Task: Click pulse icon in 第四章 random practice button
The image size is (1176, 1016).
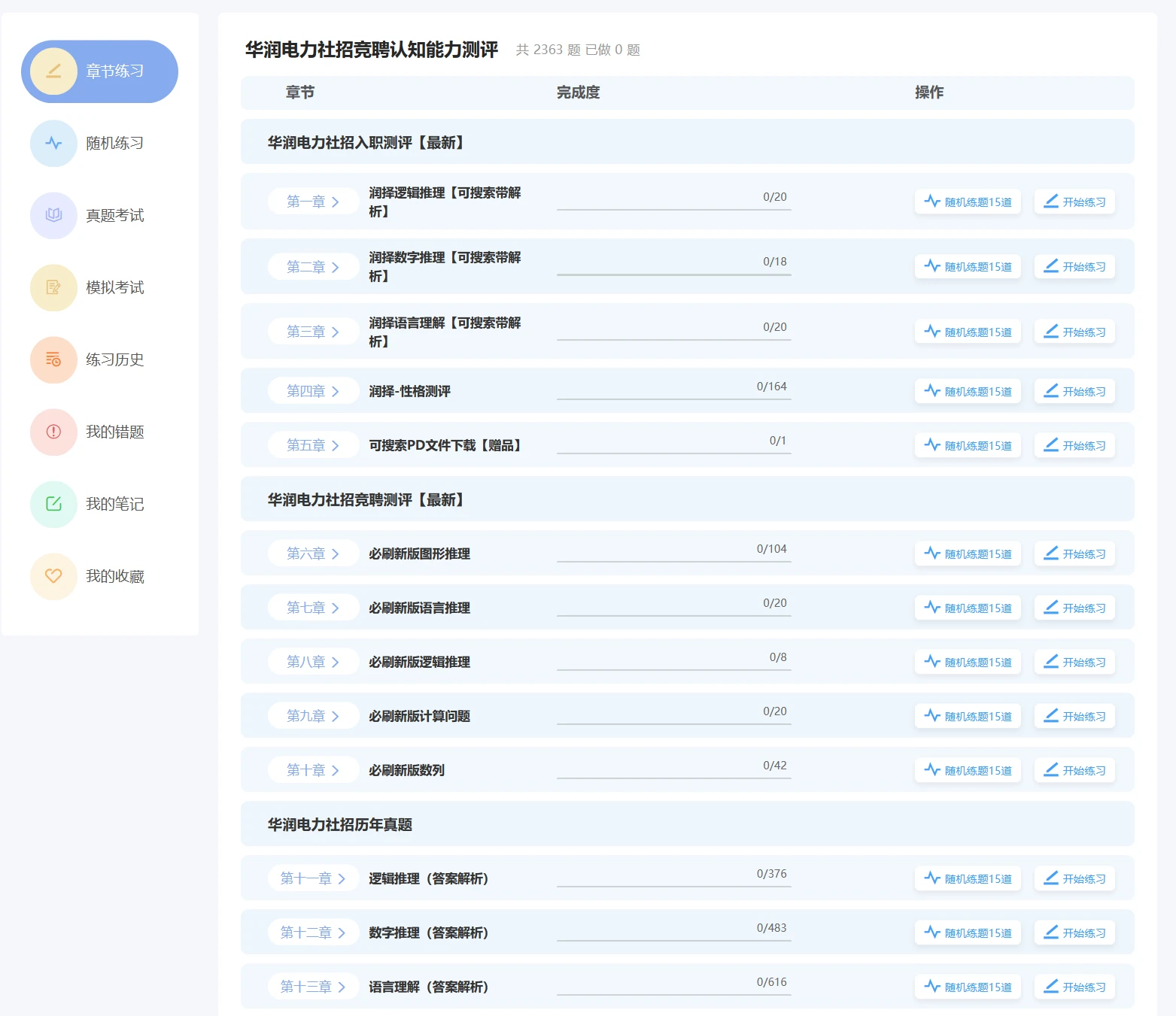Action: (932, 390)
